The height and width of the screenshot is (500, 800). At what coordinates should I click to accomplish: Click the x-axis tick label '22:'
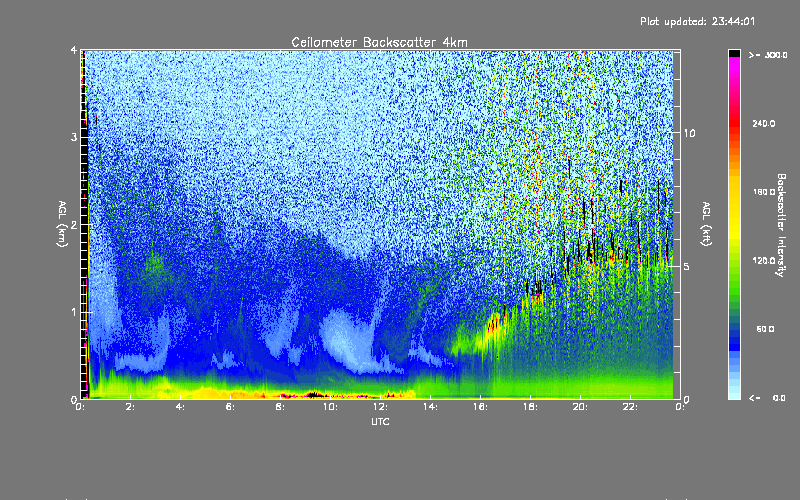630,407
